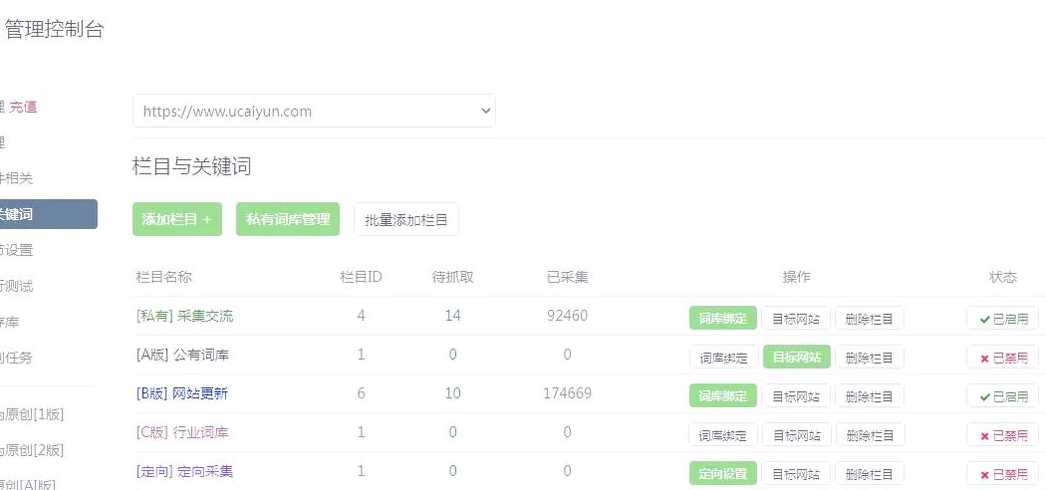Click the 操作 column header

(796, 277)
